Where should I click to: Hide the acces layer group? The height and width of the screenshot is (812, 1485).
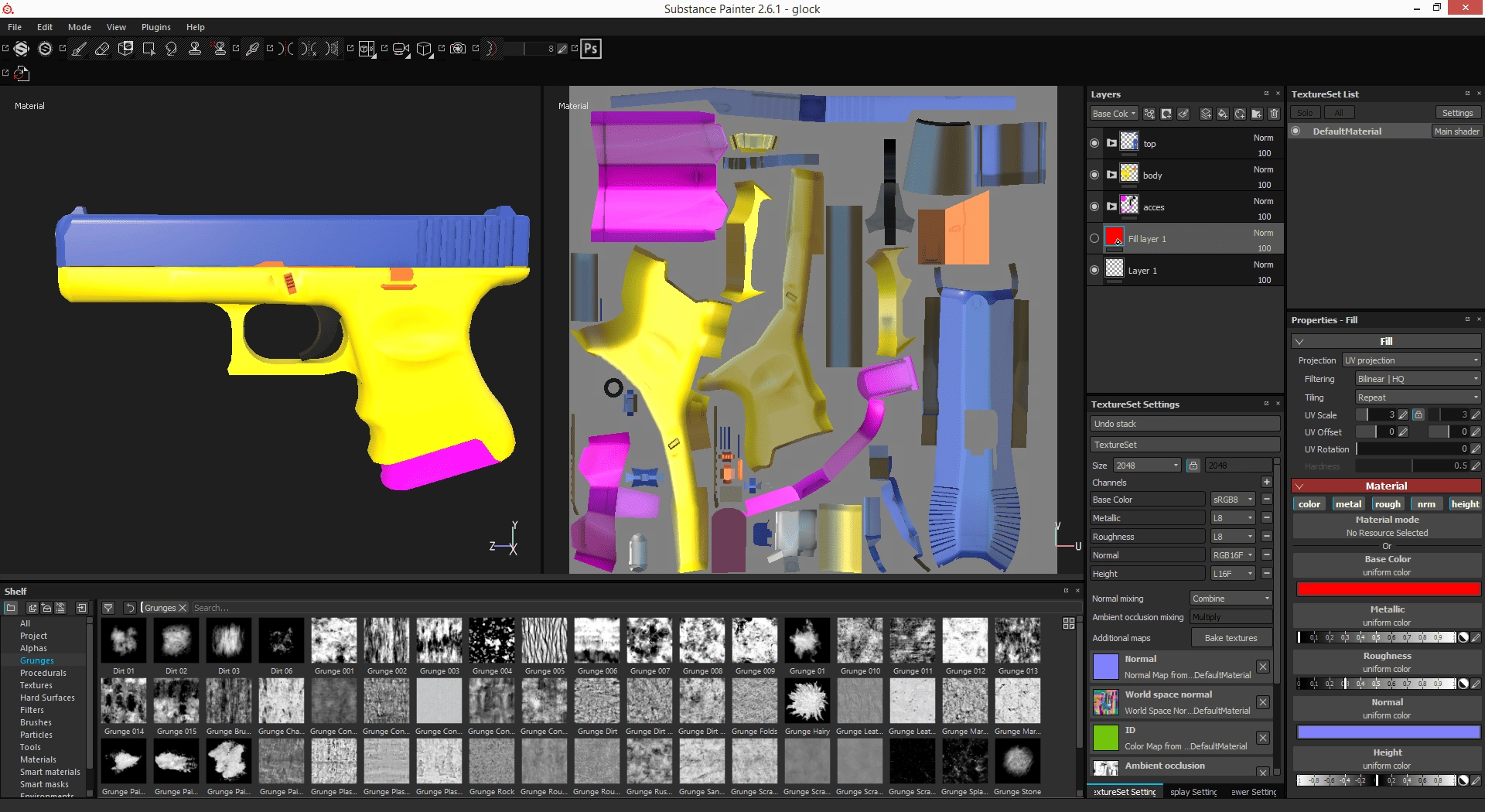point(1094,206)
